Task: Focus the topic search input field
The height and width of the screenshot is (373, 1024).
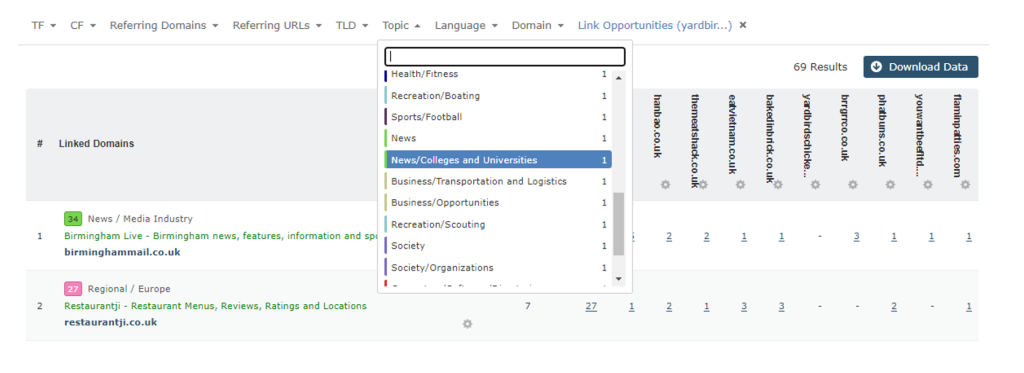Action: coord(505,56)
